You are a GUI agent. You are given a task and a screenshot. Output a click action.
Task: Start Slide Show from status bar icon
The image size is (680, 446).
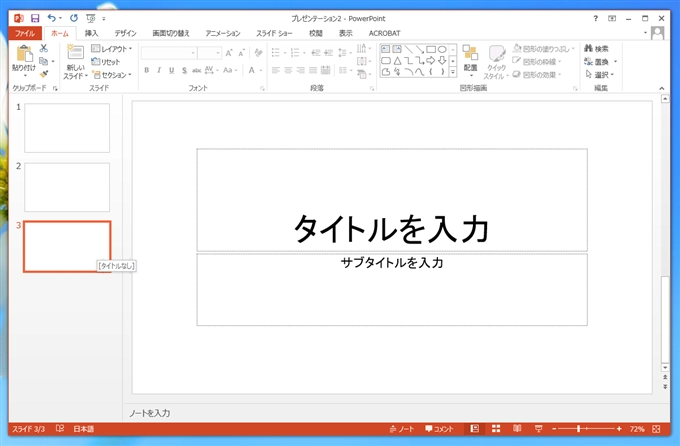coord(539,428)
